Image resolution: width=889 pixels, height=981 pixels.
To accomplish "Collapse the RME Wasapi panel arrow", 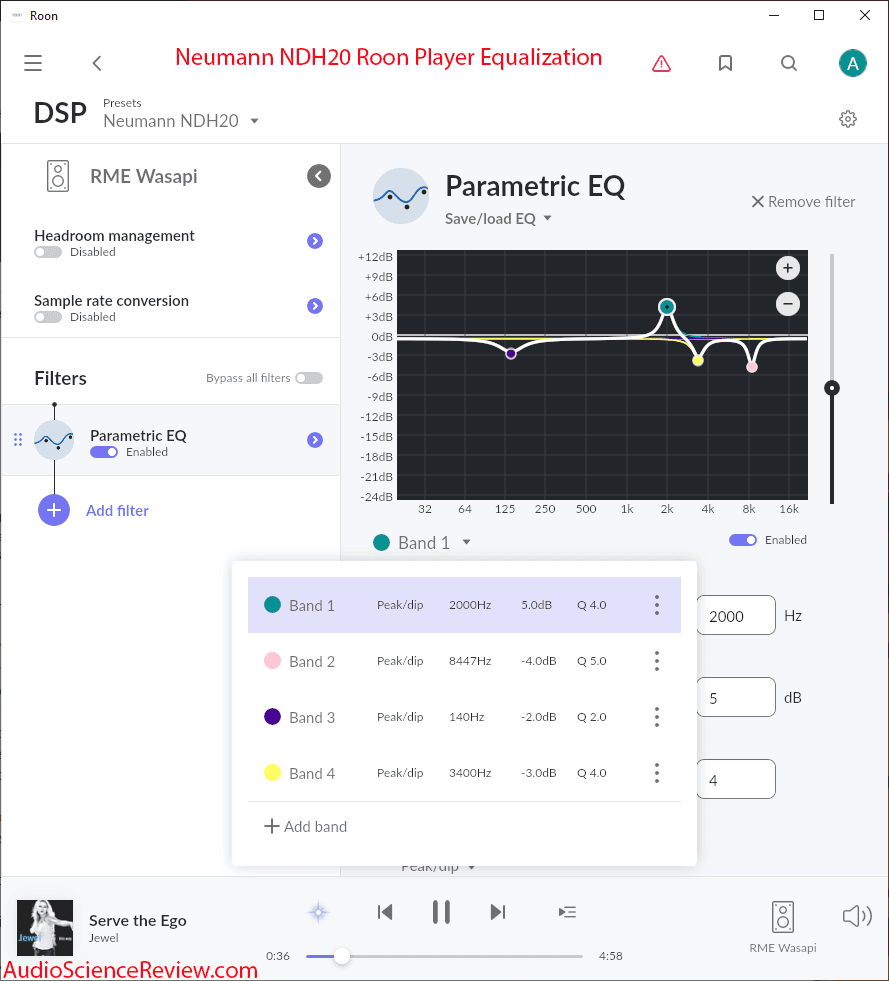I will (318, 176).
